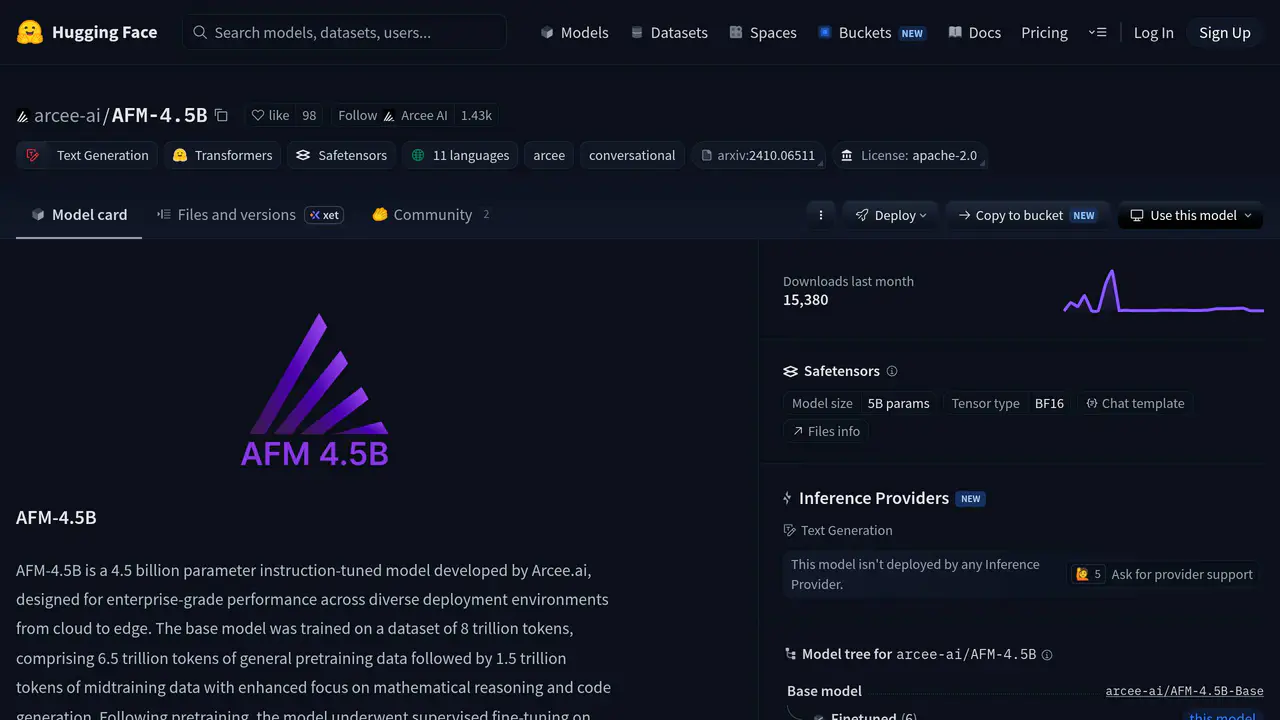Click the Safetensors info circle icon
Image resolution: width=1280 pixels, height=720 pixels.
coord(892,371)
